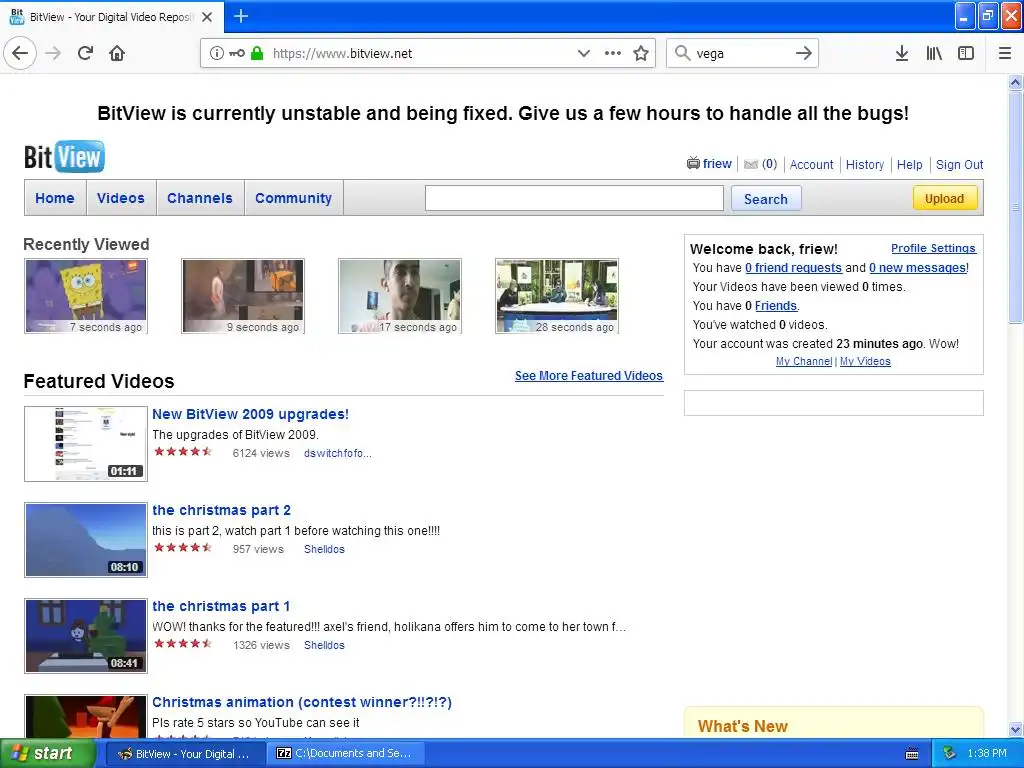The width and height of the screenshot is (1024, 768).
Task: Close the BitView browser tab
Action: (207, 17)
